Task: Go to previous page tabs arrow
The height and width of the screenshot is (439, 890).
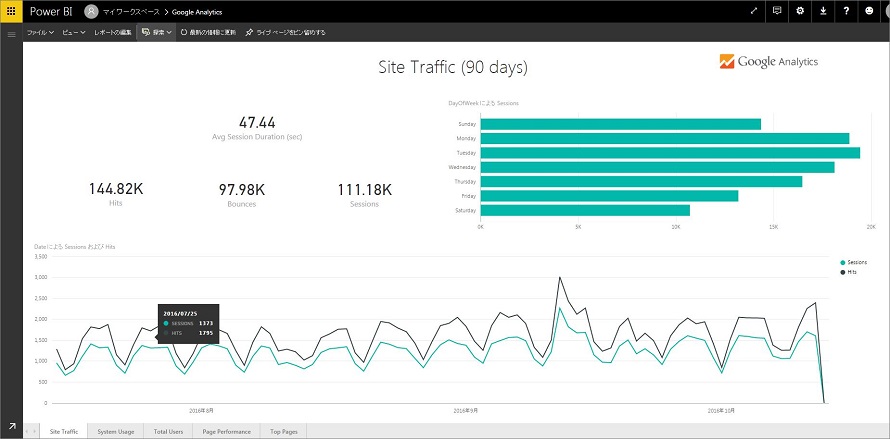Action: point(27,432)
